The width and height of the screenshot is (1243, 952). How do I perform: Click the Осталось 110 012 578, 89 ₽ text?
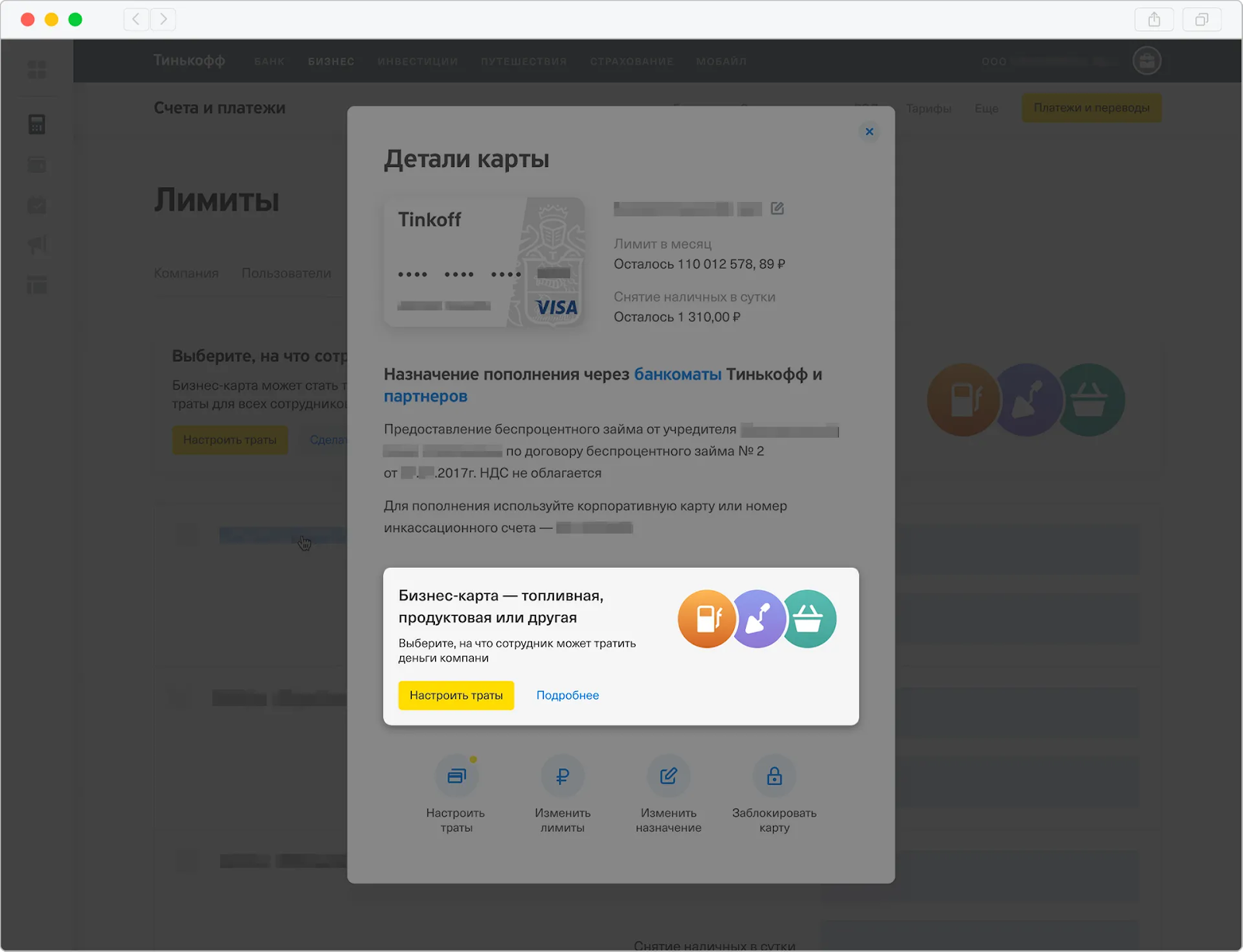click(x=699, y=264)
